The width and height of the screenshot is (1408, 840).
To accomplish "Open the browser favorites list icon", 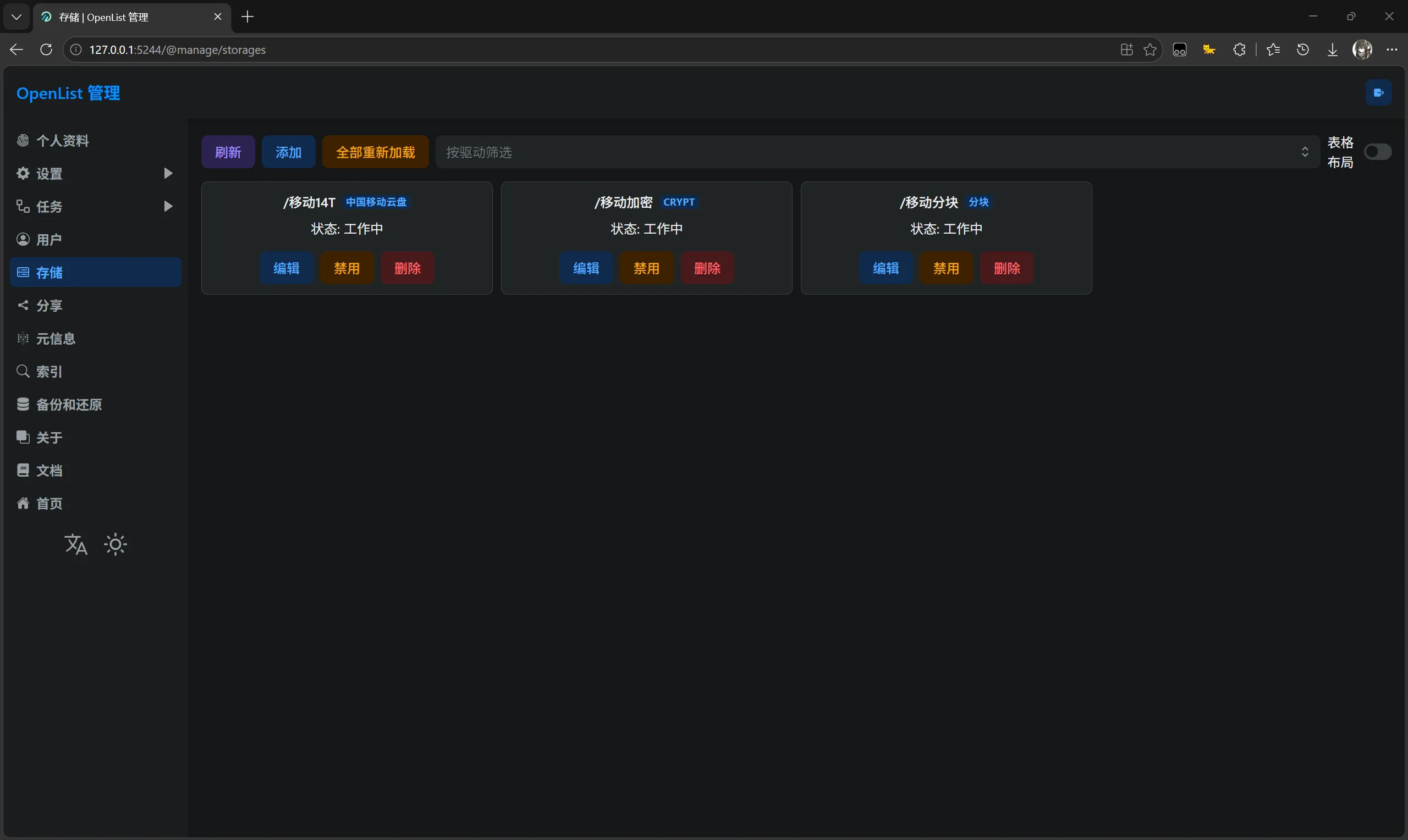I will 1273,50.
